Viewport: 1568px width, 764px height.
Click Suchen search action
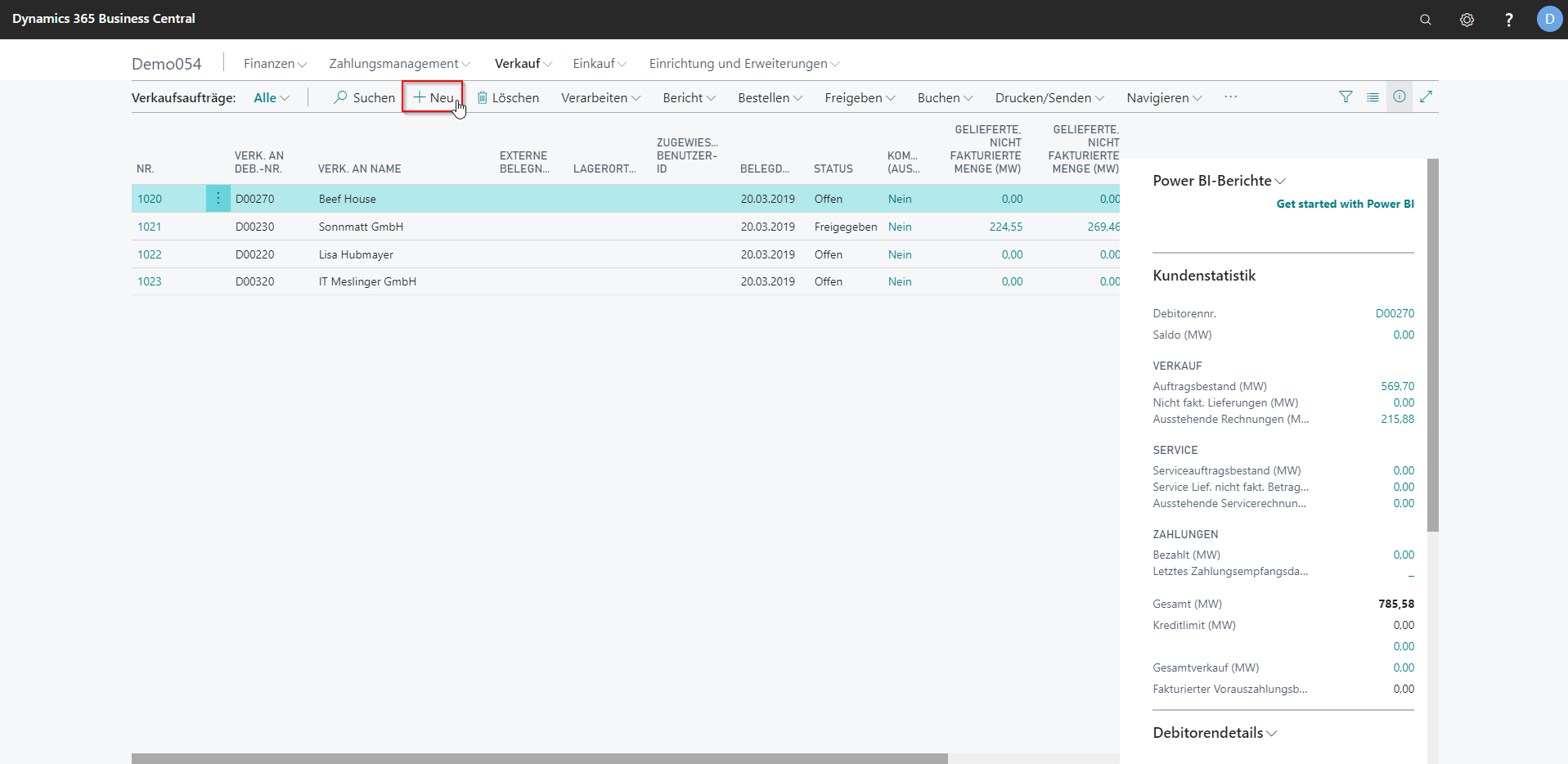[x=364, y=97]
